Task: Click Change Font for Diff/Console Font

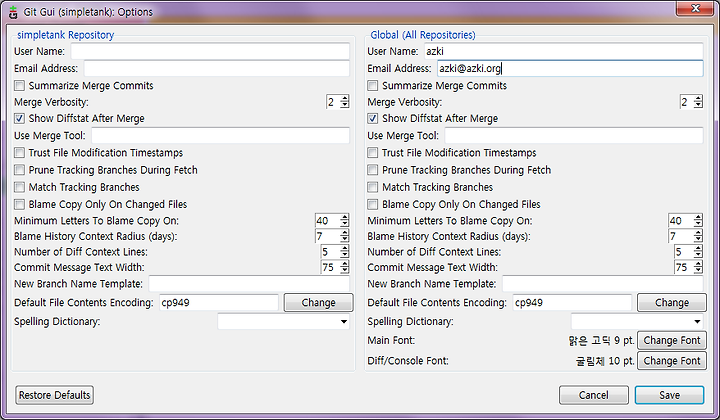Action: 672,361
